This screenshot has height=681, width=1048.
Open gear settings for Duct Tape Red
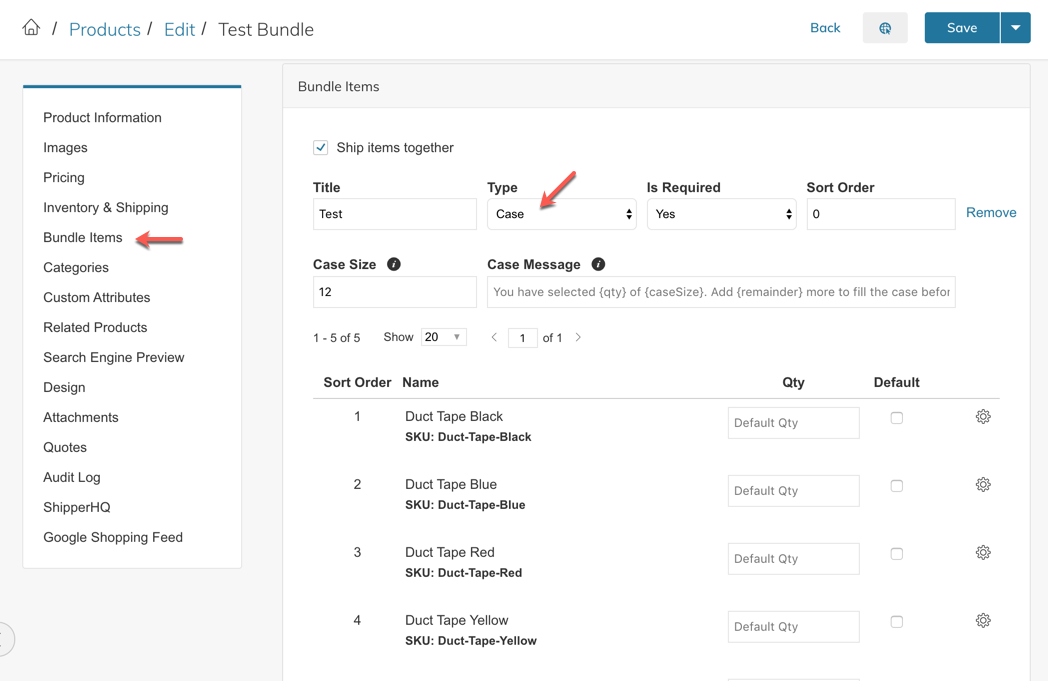click(x=982, y=553)
